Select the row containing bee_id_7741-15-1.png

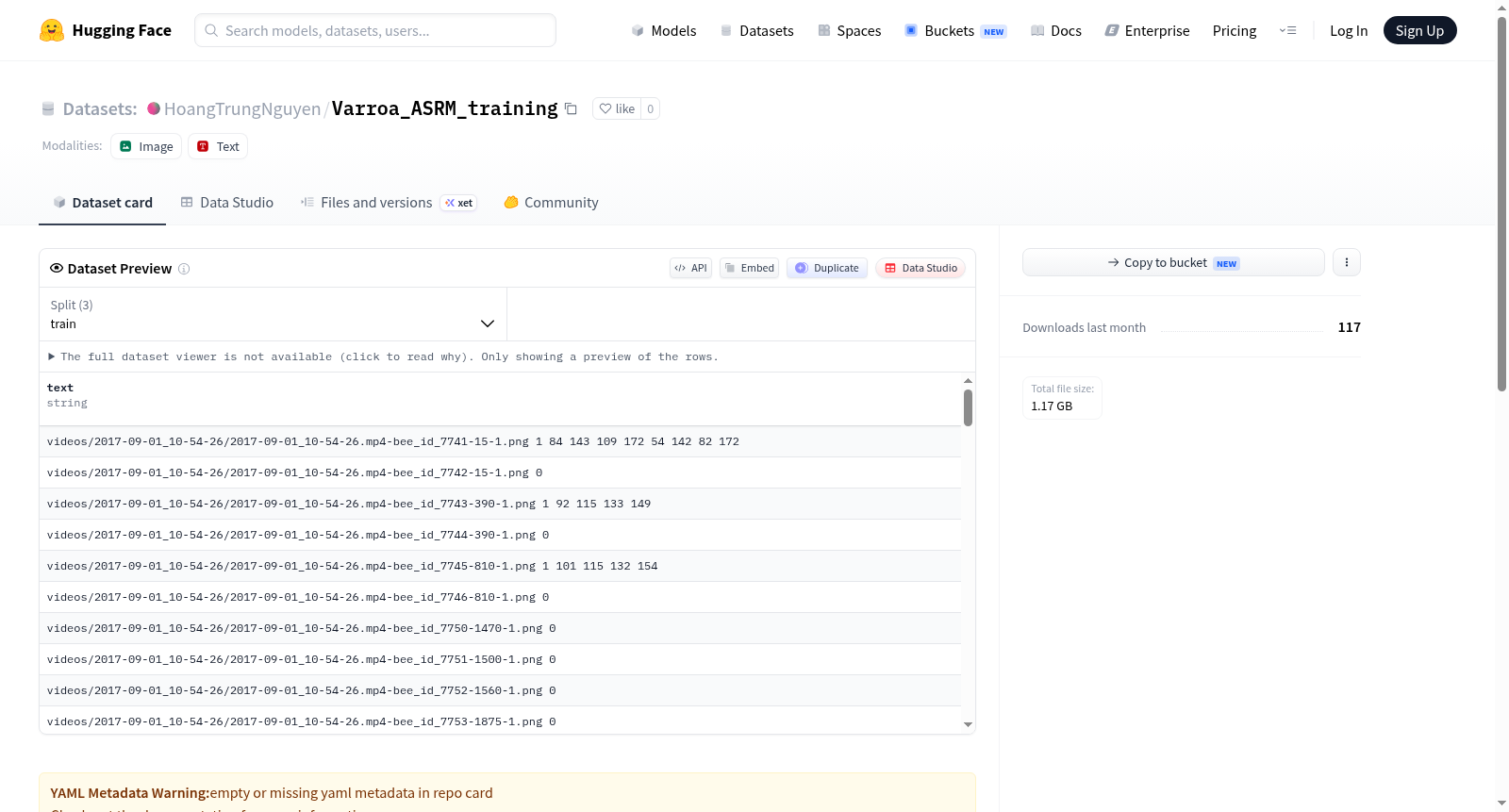[x=500, y=441]
